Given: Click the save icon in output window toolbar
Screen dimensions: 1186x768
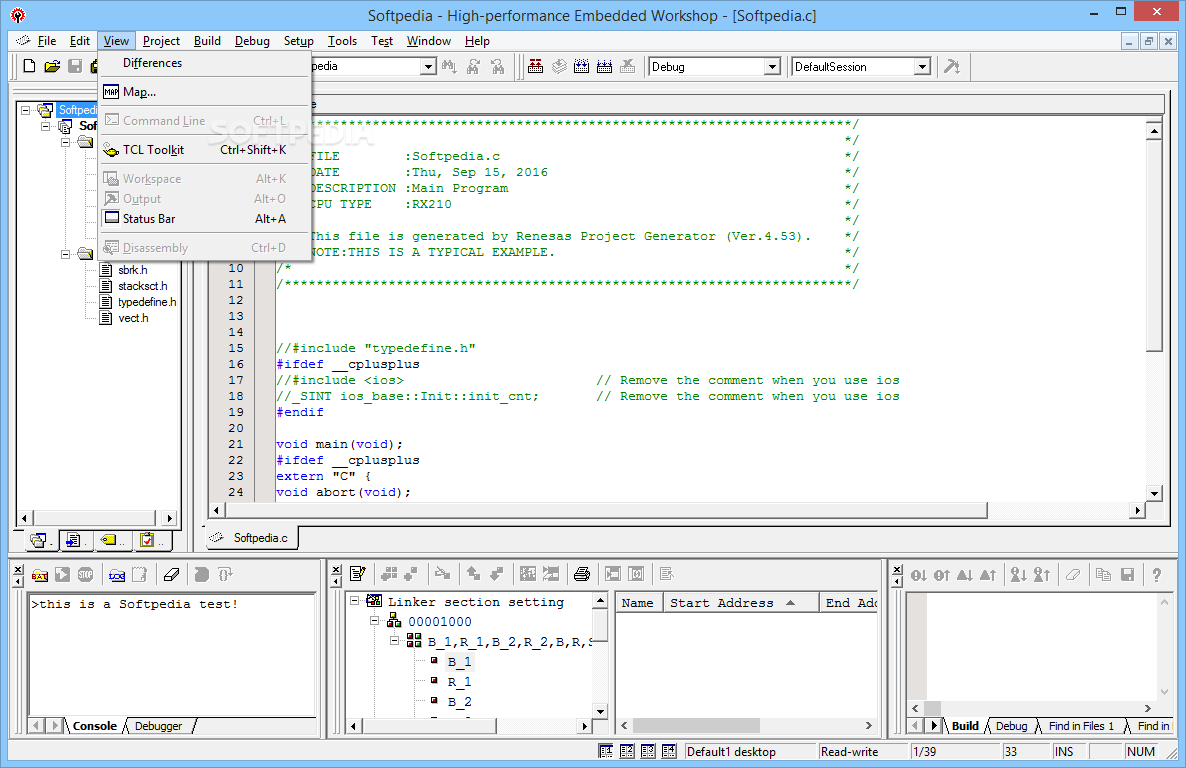Looking at the screenshot, I should [1128, 575].
